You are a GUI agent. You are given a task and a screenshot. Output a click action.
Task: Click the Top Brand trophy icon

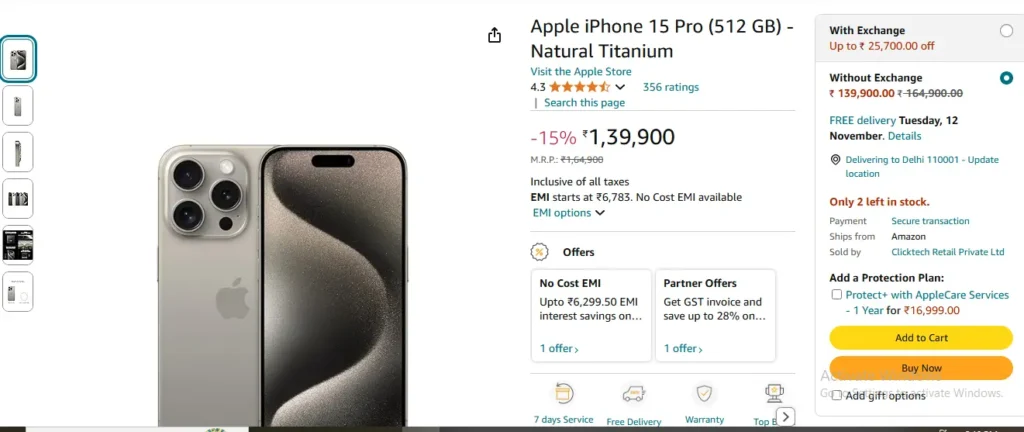775,393
